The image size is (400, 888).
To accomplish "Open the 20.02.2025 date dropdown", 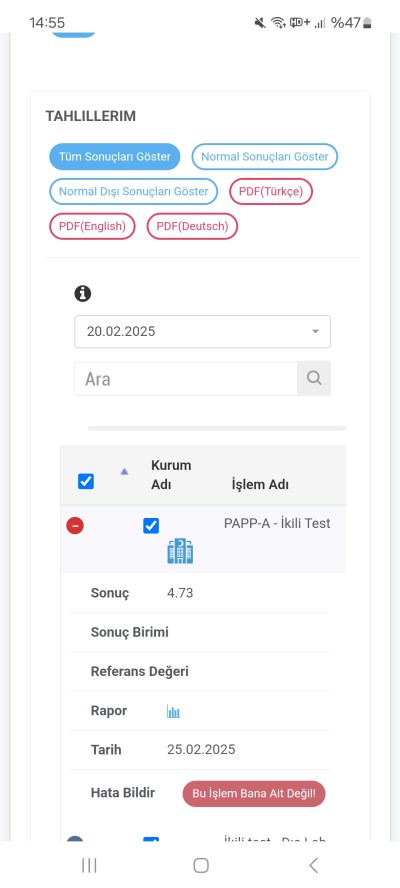I will tap(202, 331).
